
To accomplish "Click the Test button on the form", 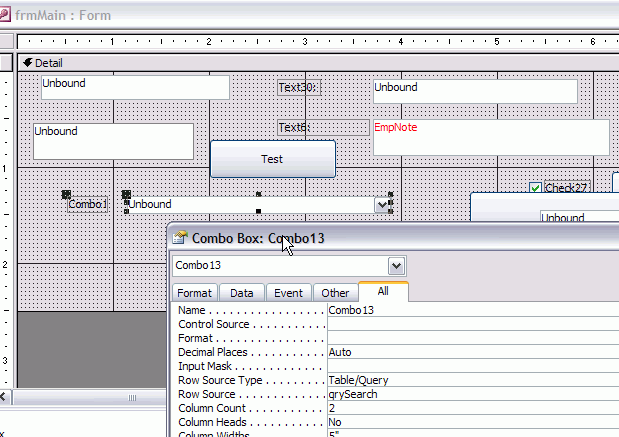I will (x=272, y=159).
